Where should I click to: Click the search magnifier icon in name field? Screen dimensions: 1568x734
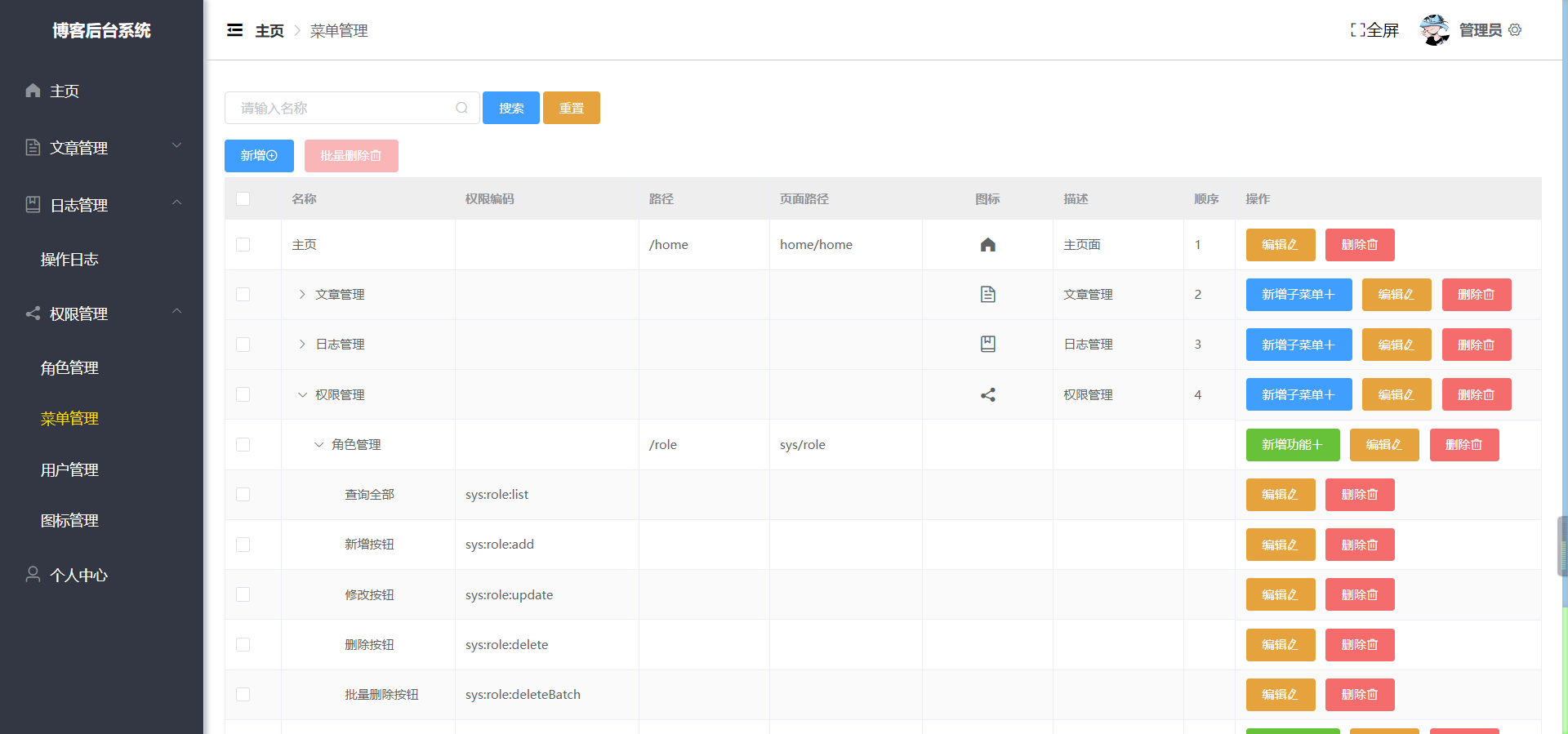(462, 108)
